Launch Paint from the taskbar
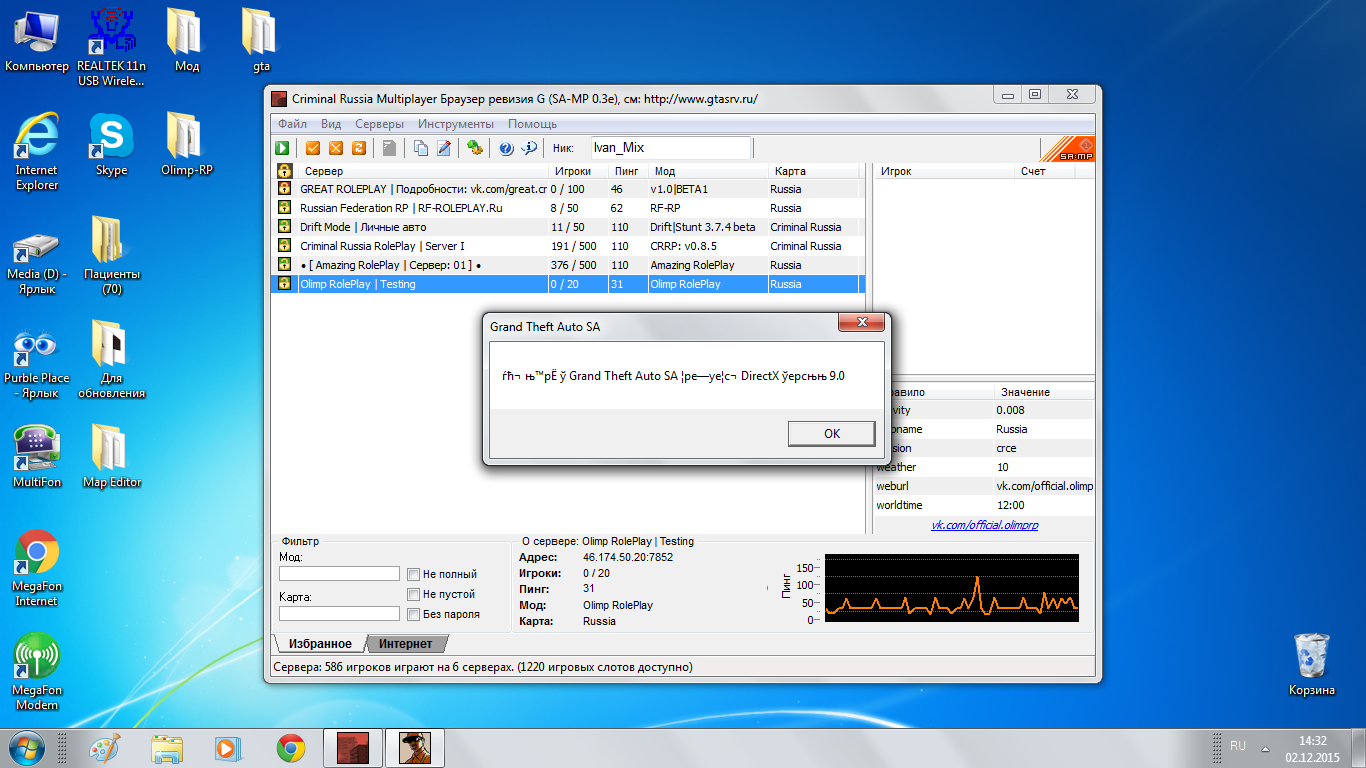This screenshot has width=1366, height=768. point(105,748)
